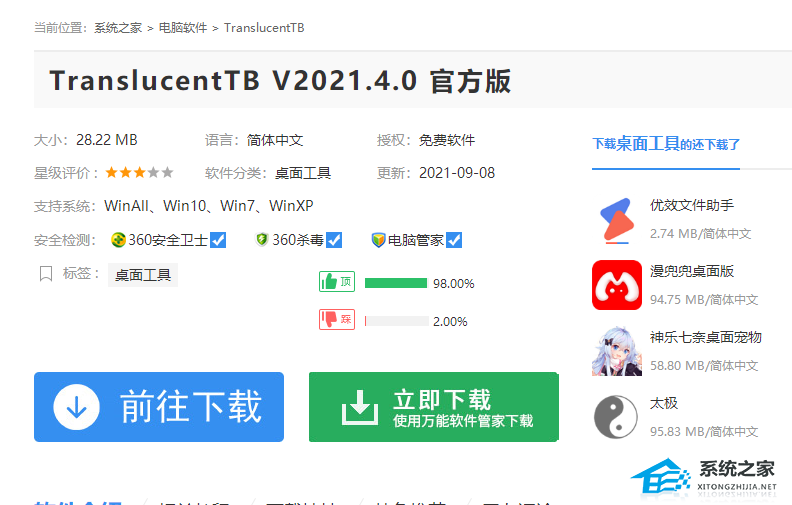
Task: Click the 360安全卫士 logo icon
Action: [x=118, y=240]
